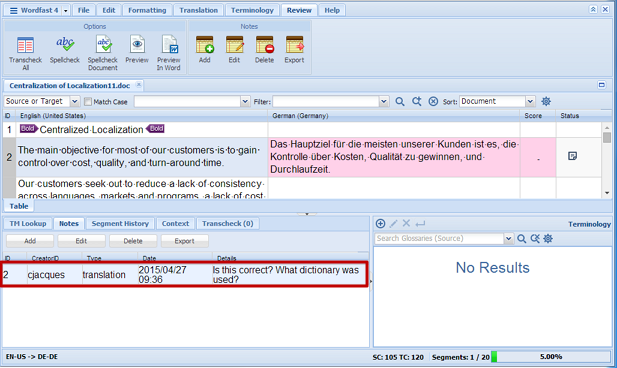The width and height of the screenshot is (617, 368).
Task: Toggle the Match Case checkbox
Action: tap(88, 102)
